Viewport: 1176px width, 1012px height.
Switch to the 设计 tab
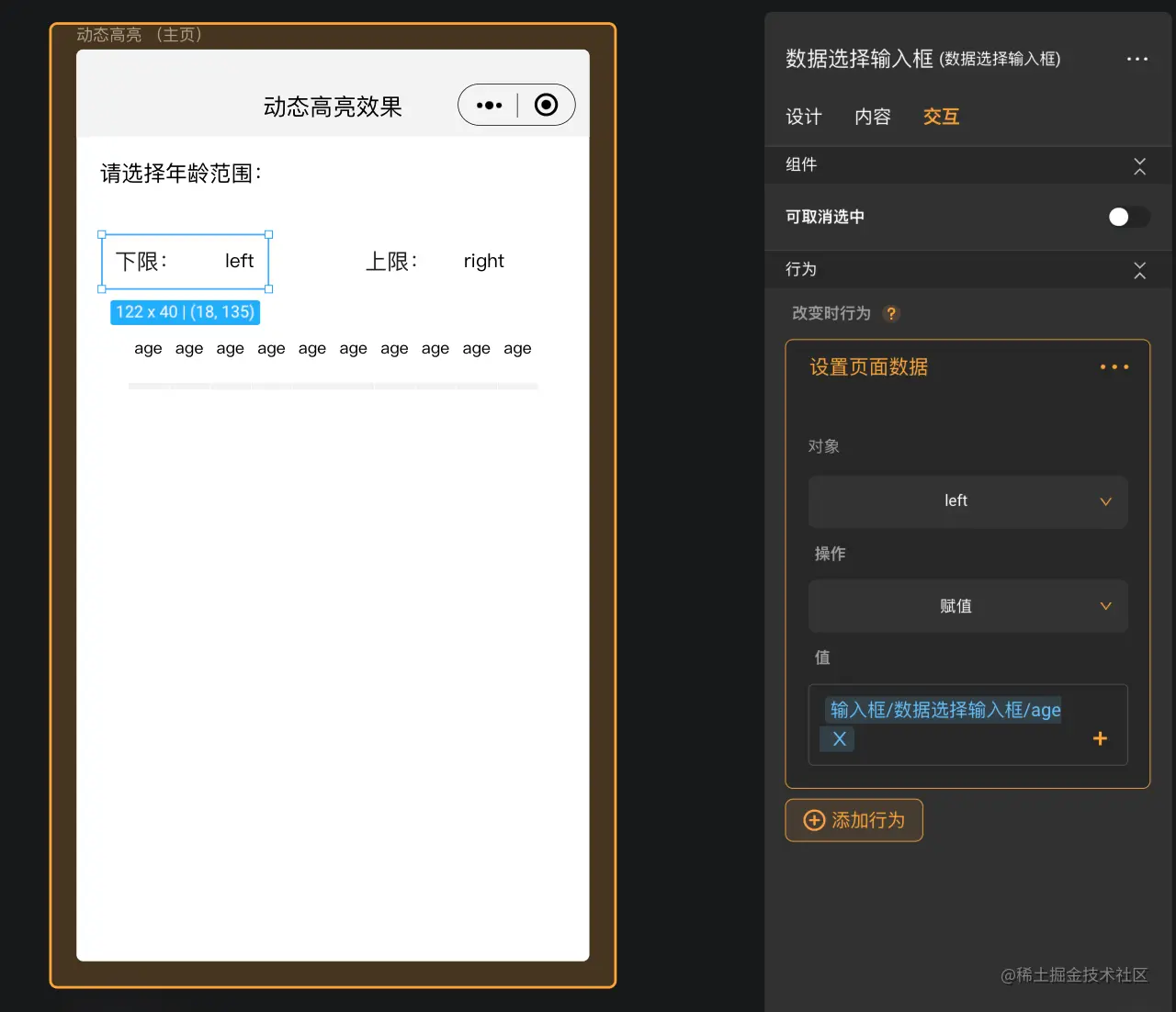coord(804,117)
